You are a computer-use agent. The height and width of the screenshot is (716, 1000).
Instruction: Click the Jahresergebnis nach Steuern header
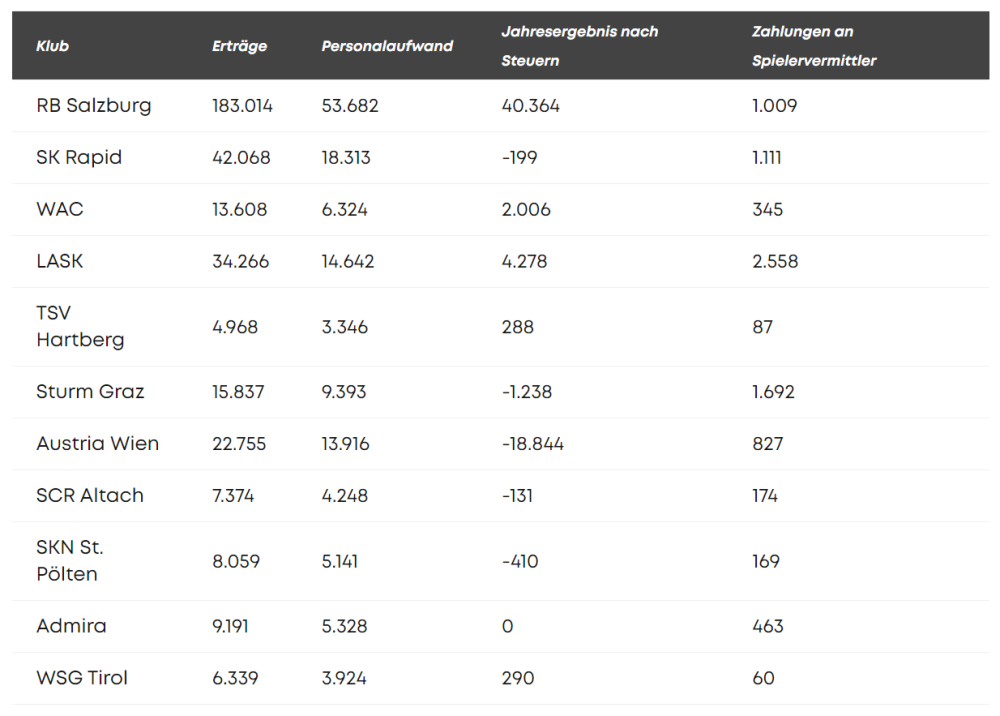tap(579, 46)
